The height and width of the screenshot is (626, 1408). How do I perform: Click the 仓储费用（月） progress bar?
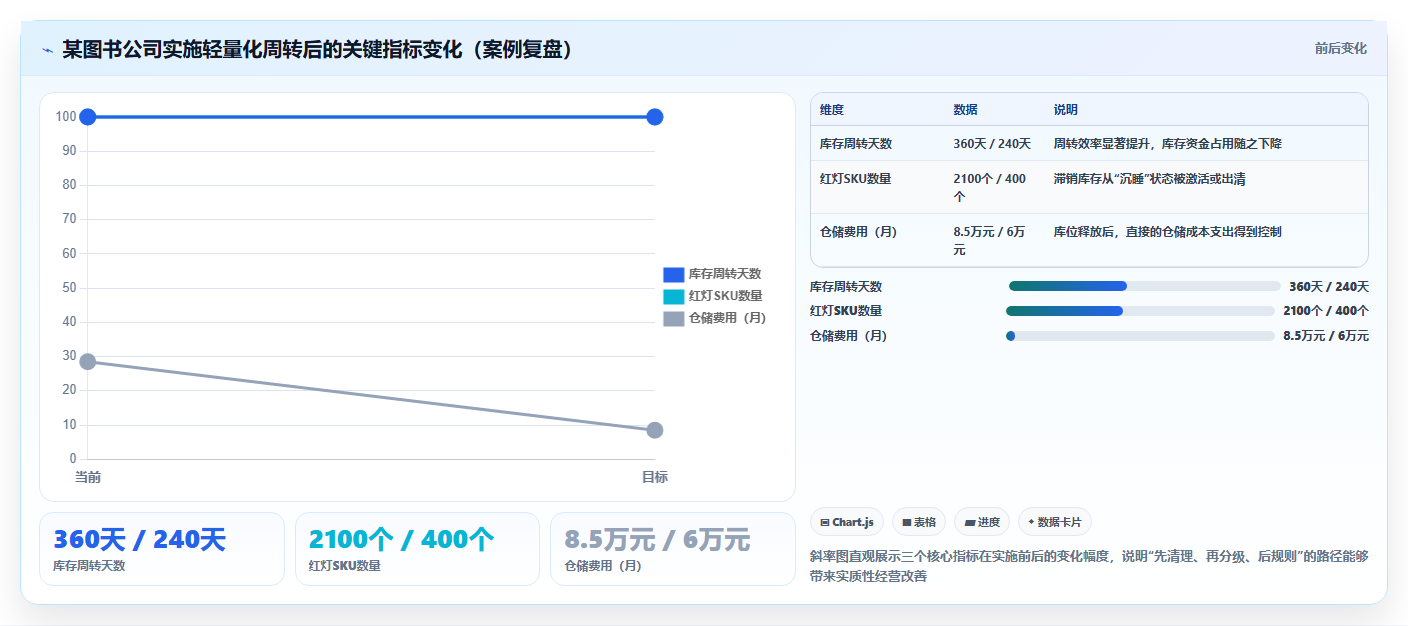[1140, 336]
